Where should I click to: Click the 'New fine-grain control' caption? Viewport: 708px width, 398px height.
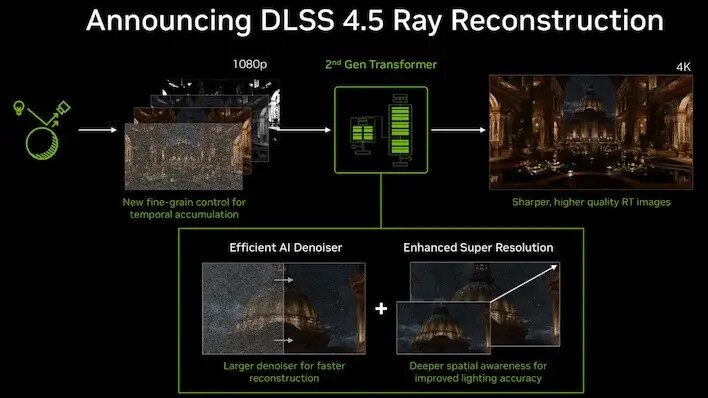[x=184, y=208]
